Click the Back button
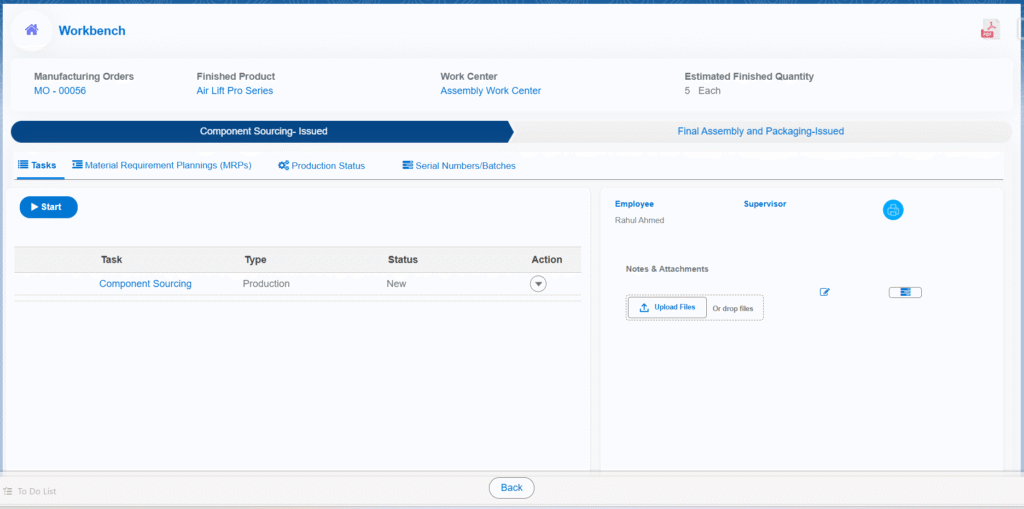The width and height of the screenshot is (1024, 509). [511, 488]
